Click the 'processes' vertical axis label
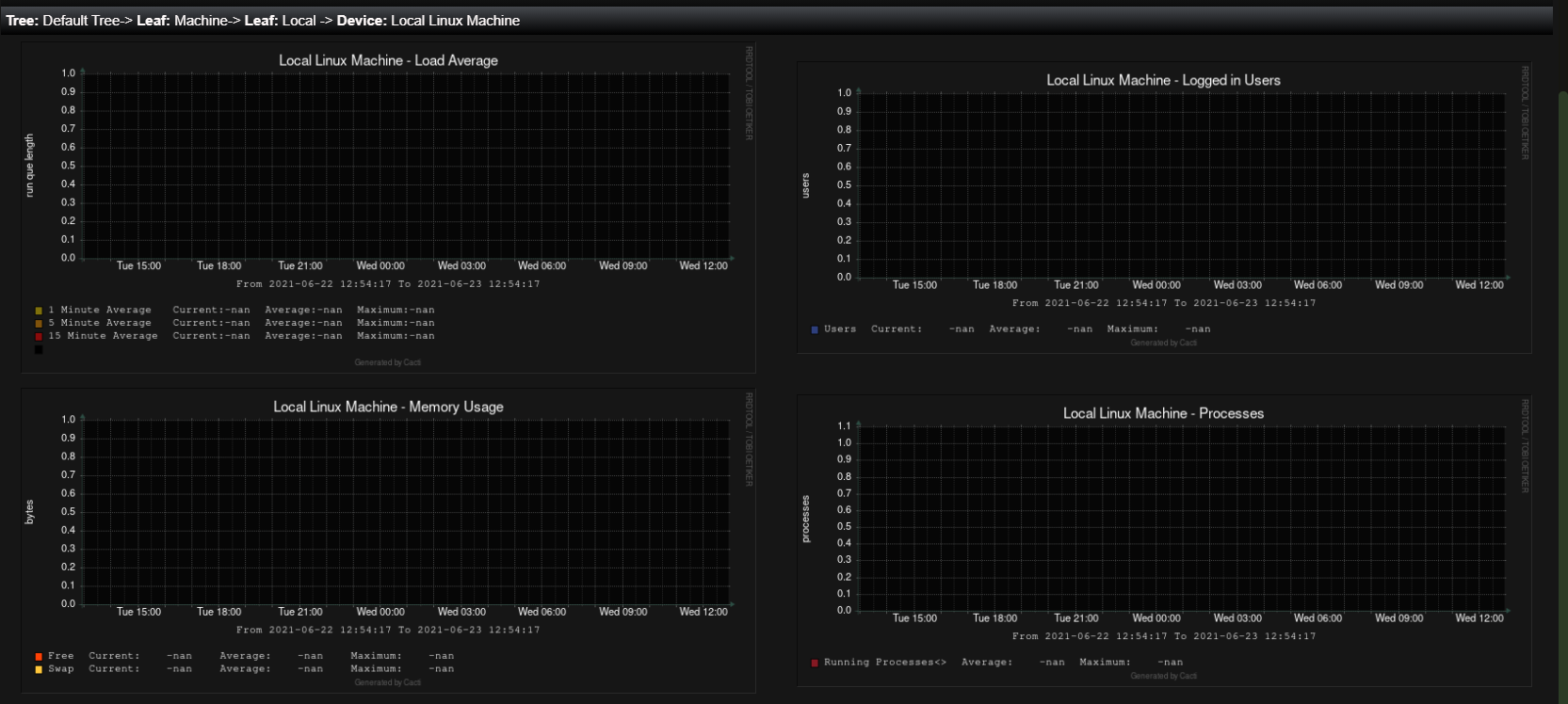This screenshot has height=704, width=1568. [x=805, y=519]
